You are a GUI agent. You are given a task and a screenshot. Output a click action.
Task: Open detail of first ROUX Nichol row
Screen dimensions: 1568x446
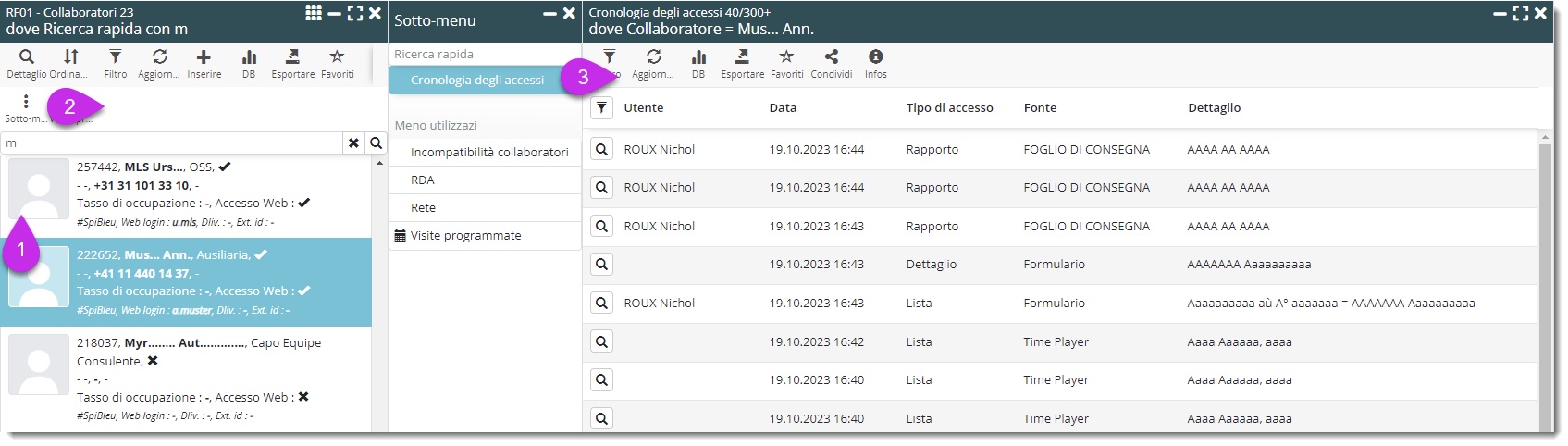(601, 150)
